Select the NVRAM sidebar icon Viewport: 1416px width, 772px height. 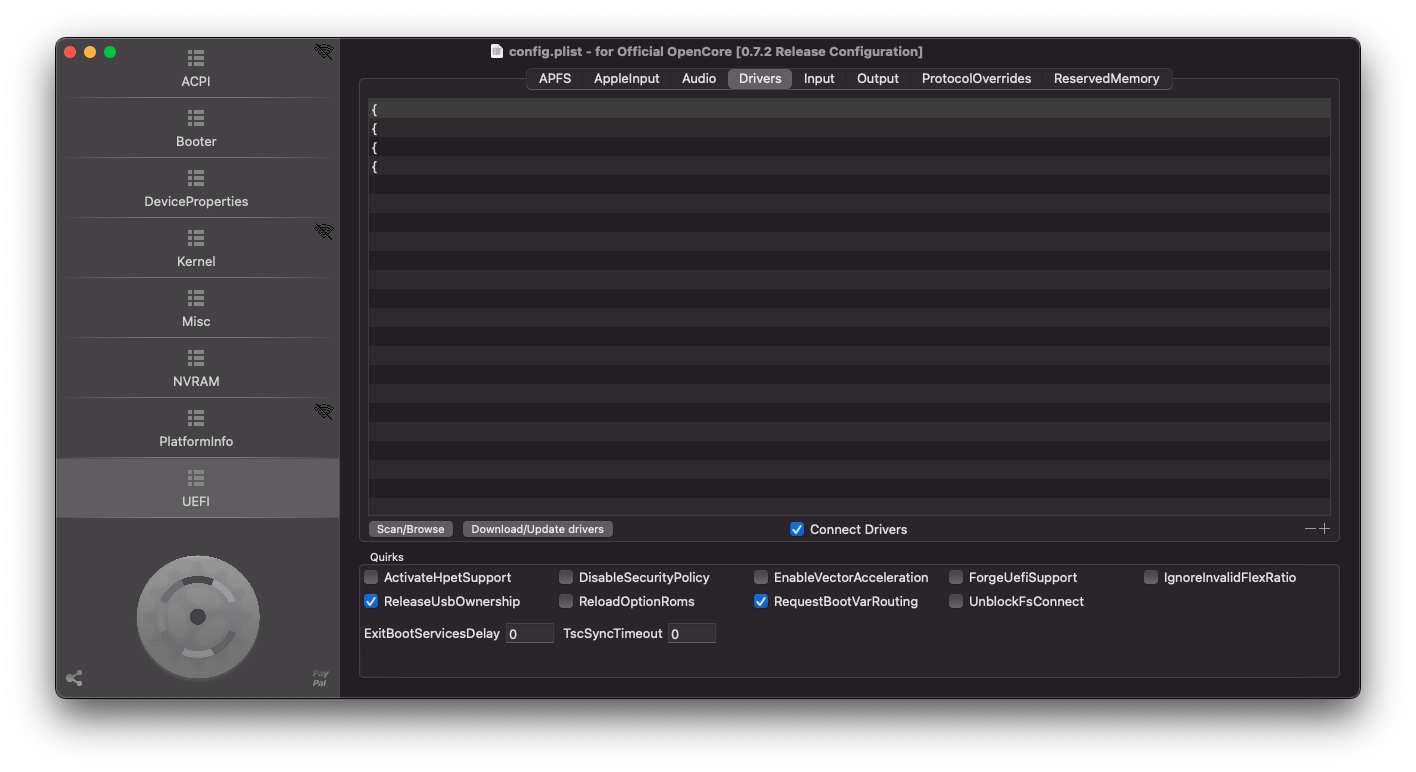196,359
